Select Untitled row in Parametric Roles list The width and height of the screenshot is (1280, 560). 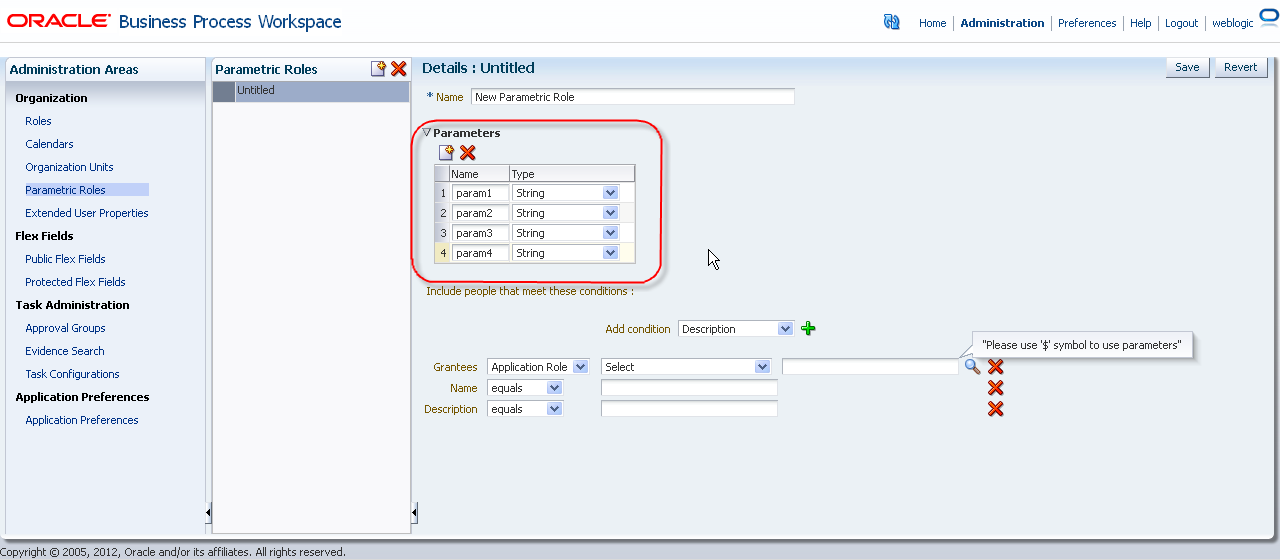coord(311,91)
